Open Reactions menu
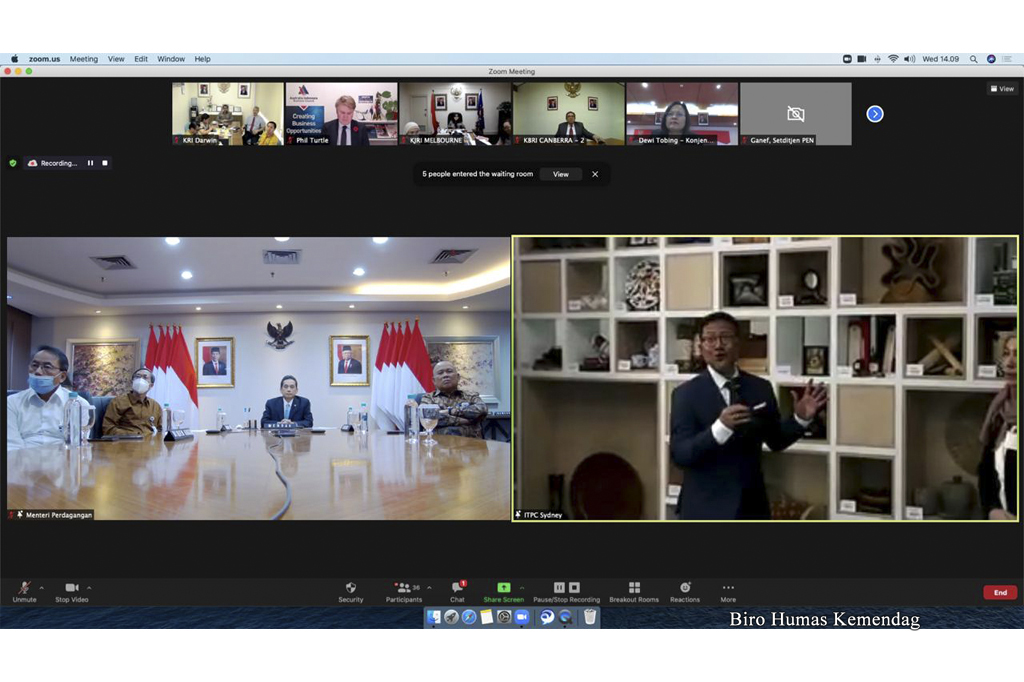 (684, 592)
